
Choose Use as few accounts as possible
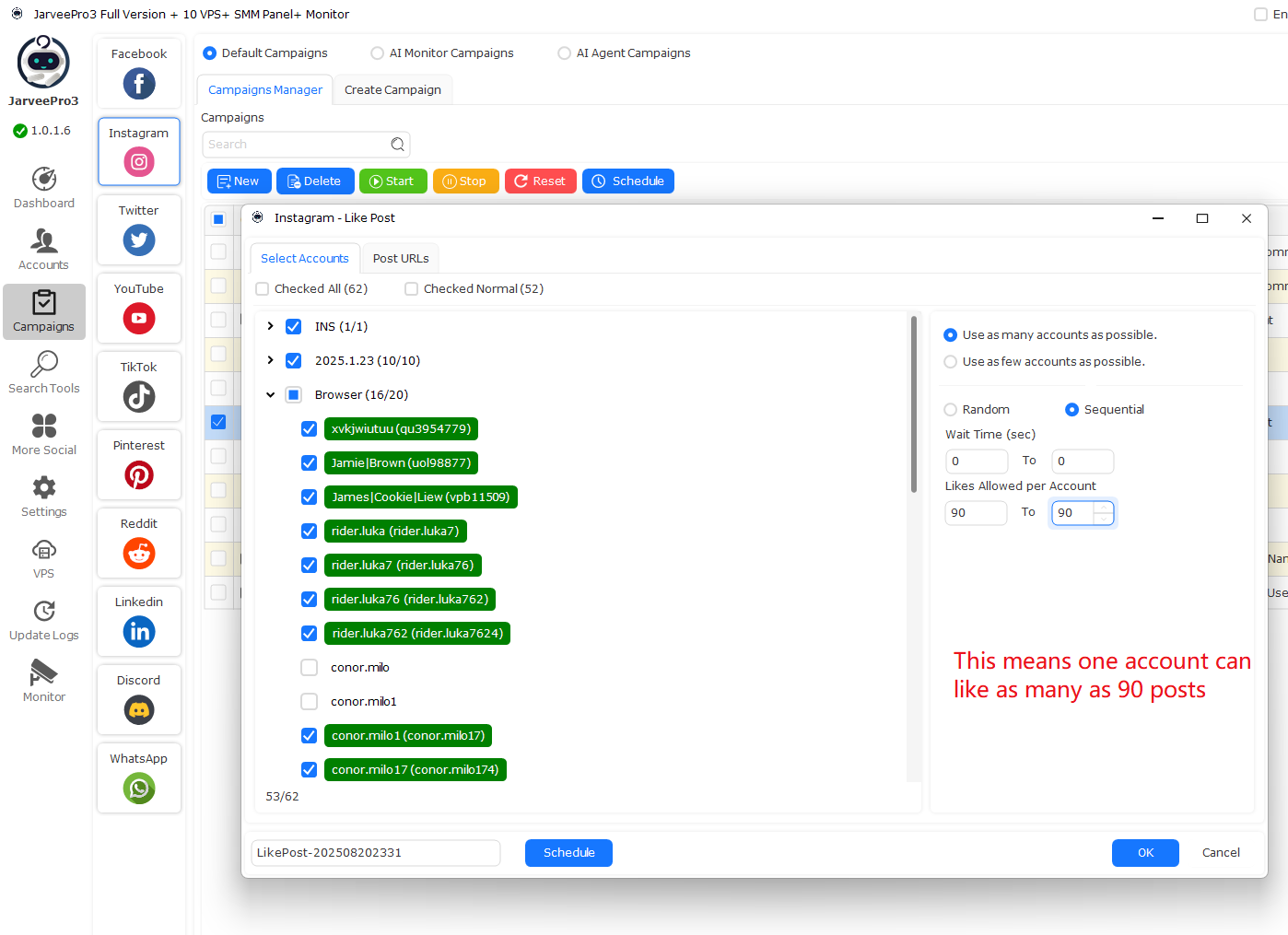pyautogui.click(x=950, y=362)
